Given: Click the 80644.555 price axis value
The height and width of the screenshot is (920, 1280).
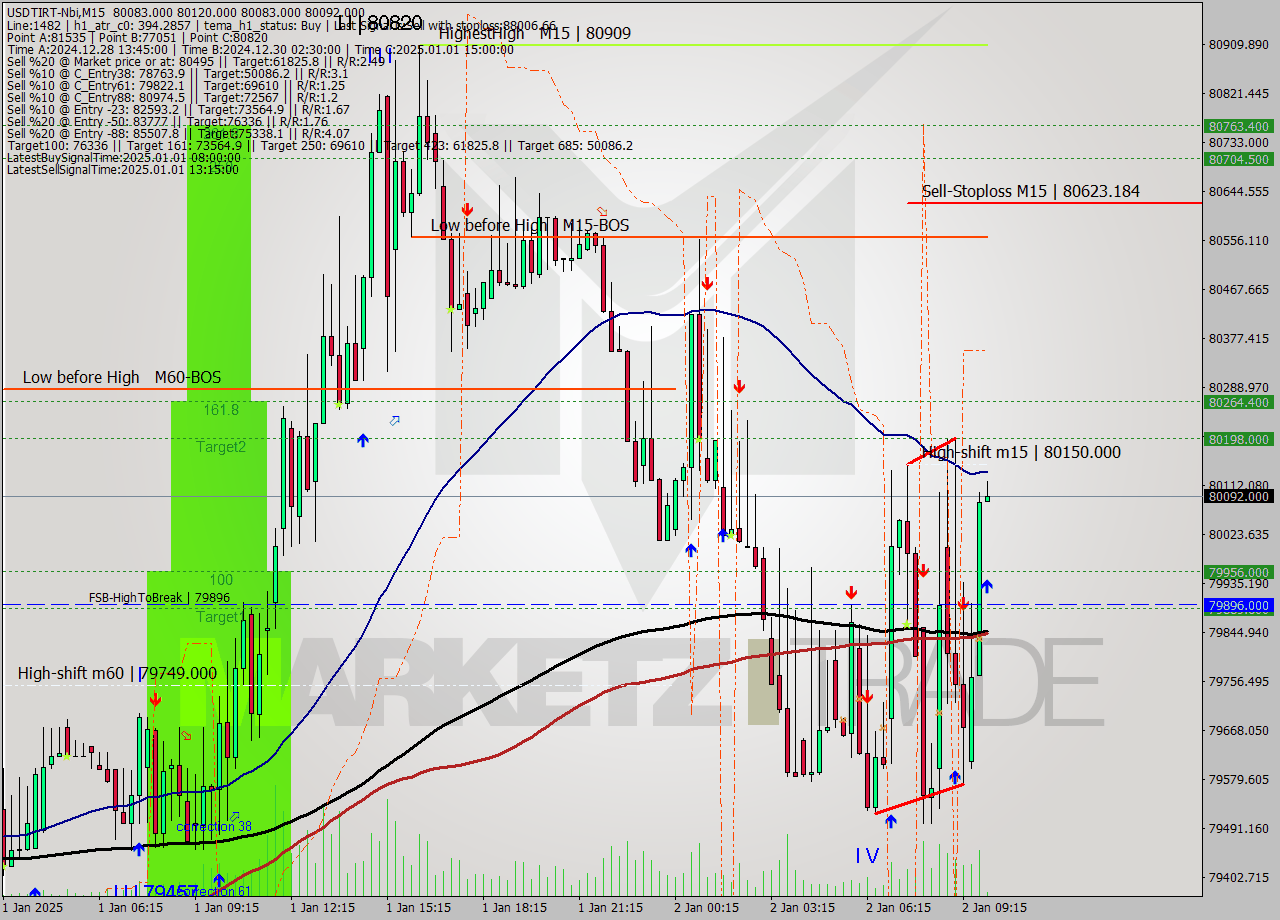Looking at the screenshot, I should pos(1239,191).
